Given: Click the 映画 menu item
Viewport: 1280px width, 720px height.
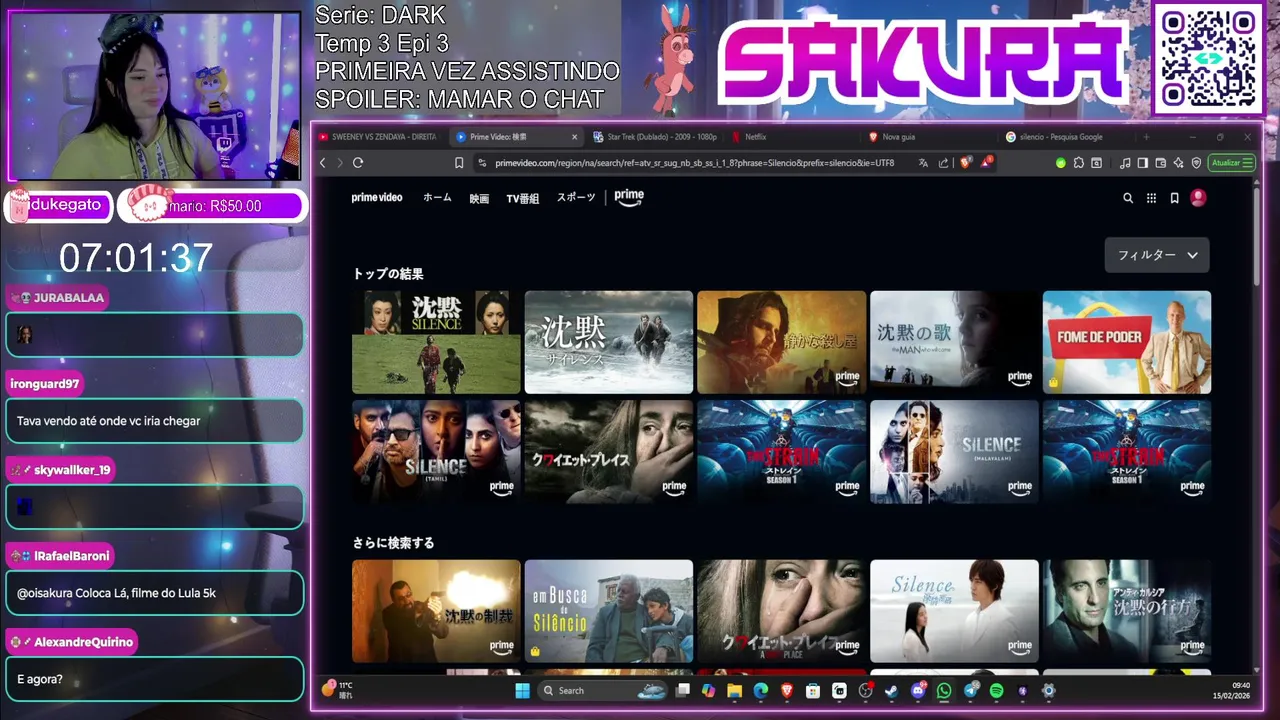Looking at the screenshot, I should click(x=479, y=198).
